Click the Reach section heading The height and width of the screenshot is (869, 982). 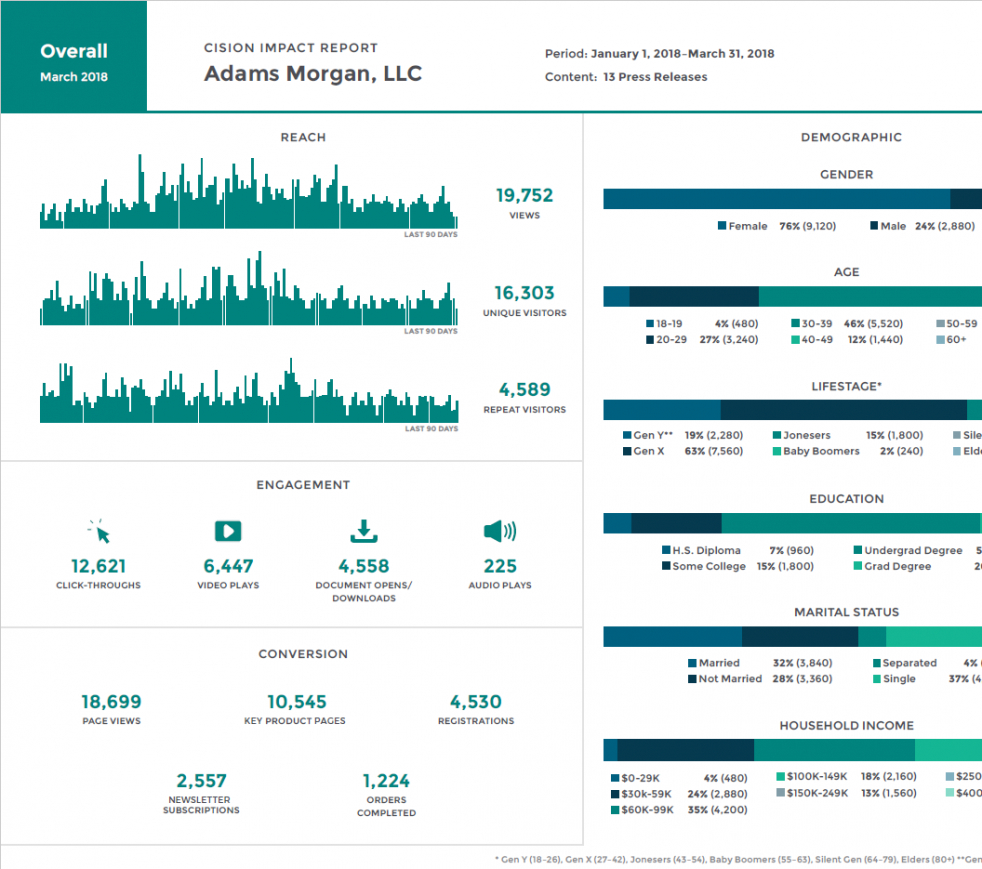click(303, 137)
